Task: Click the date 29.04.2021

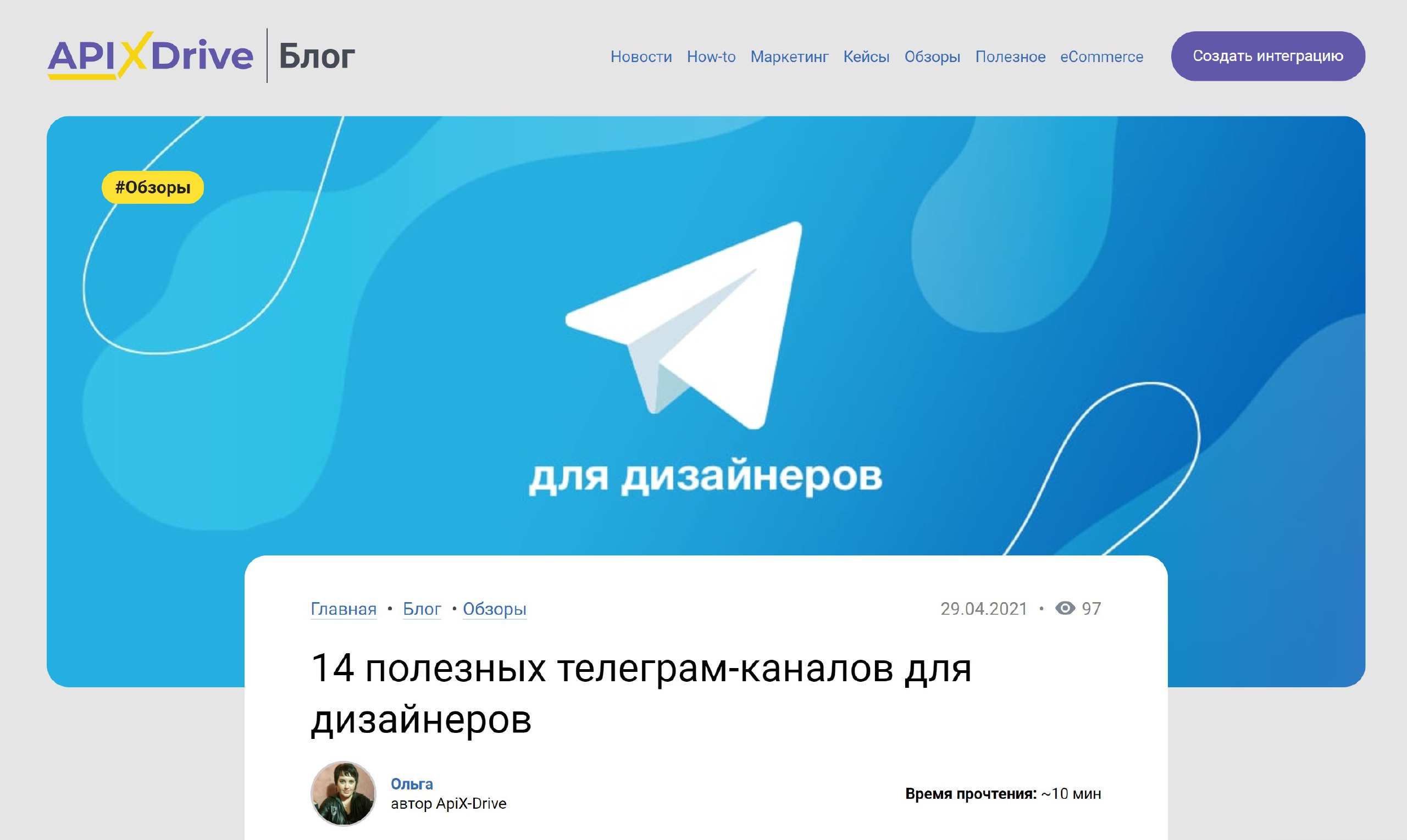Action: tap(984, 609)
